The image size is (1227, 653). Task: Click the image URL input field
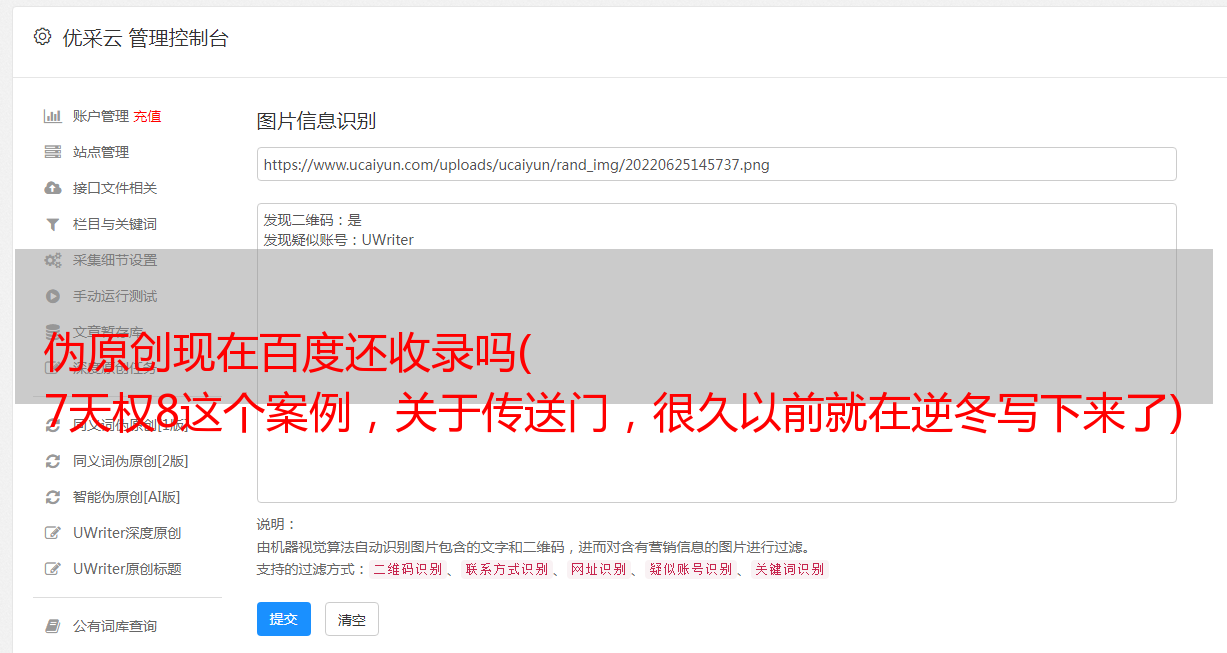[716, 164]
